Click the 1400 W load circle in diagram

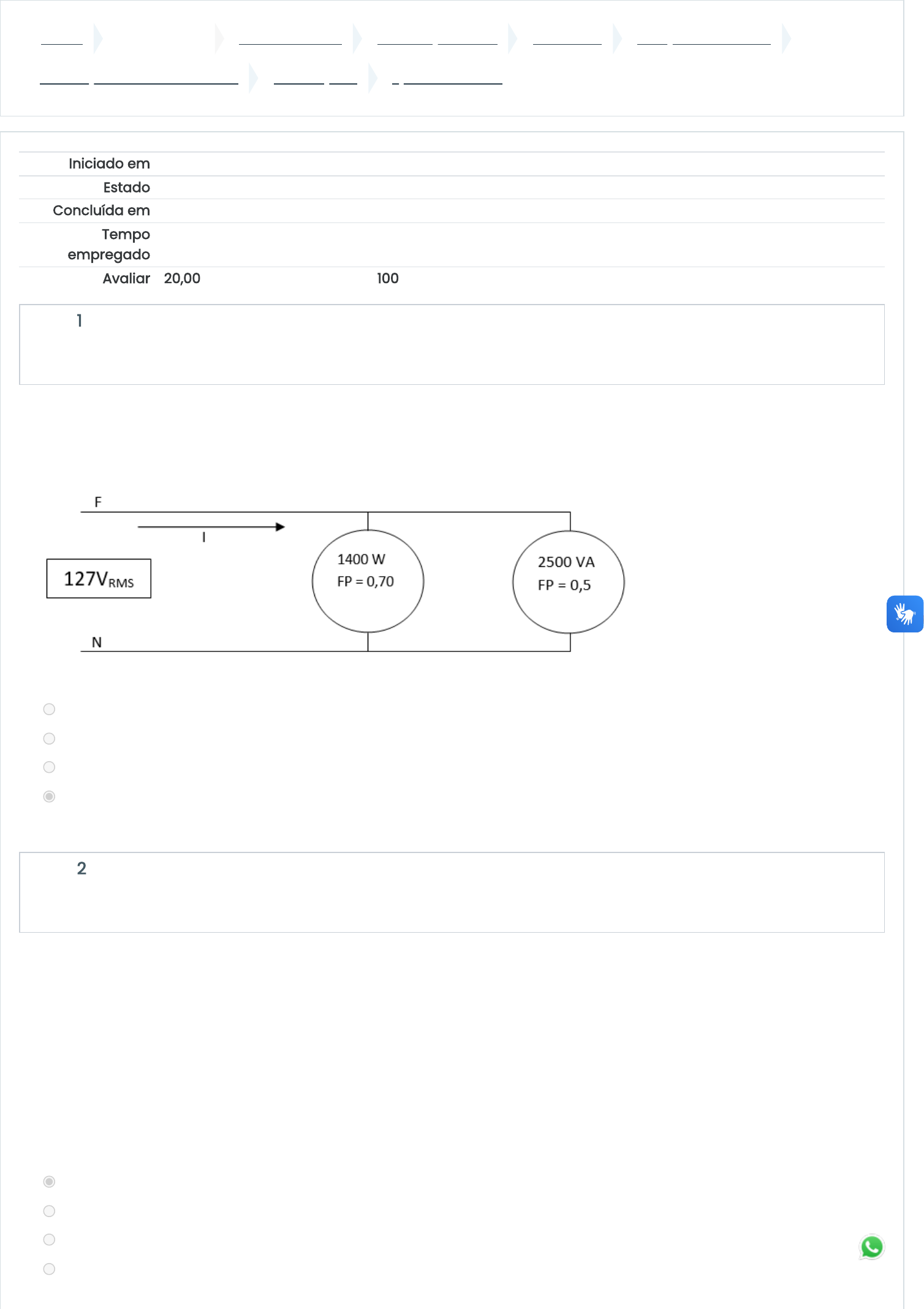(x=368, y=580)
